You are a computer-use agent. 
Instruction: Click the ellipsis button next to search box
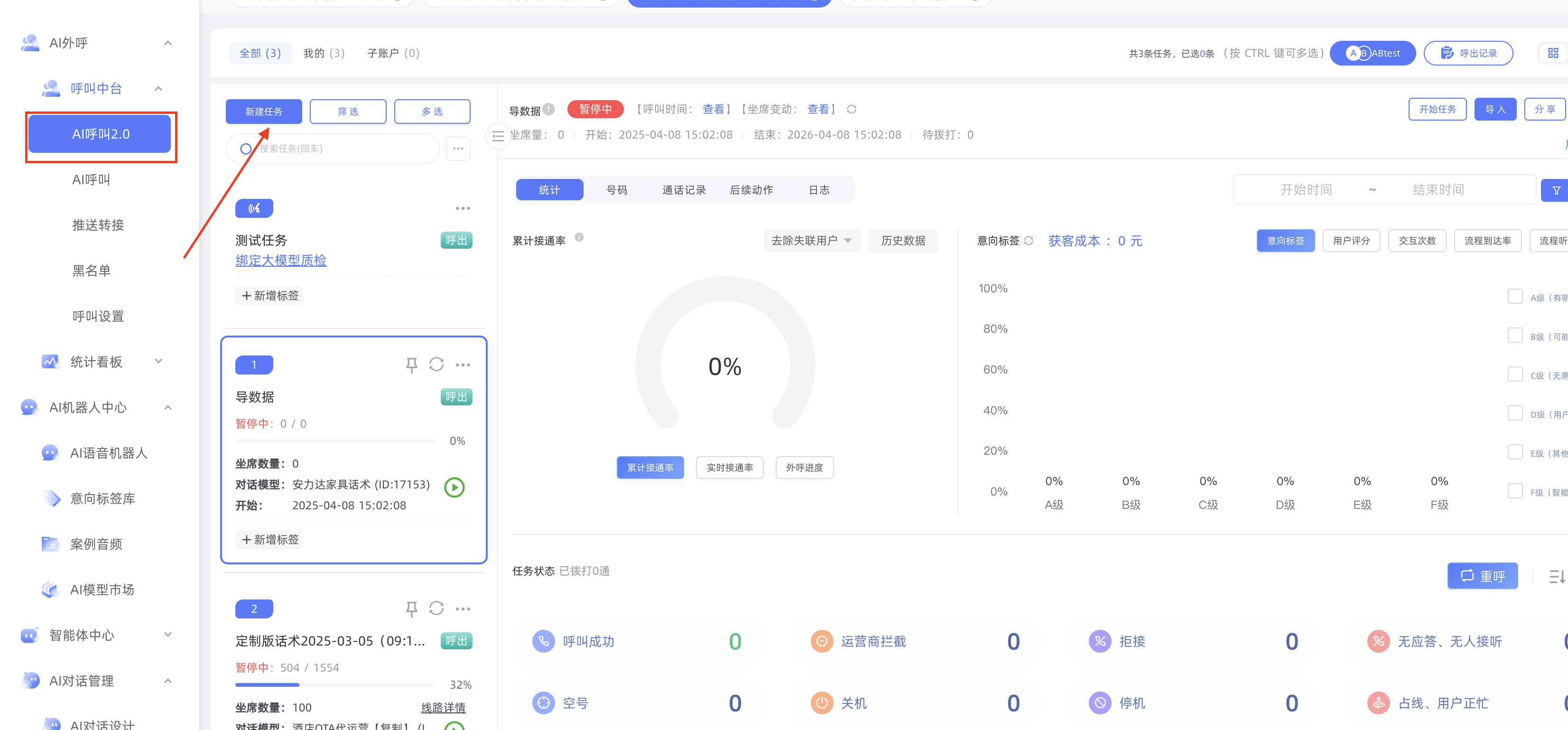[458, 149]
